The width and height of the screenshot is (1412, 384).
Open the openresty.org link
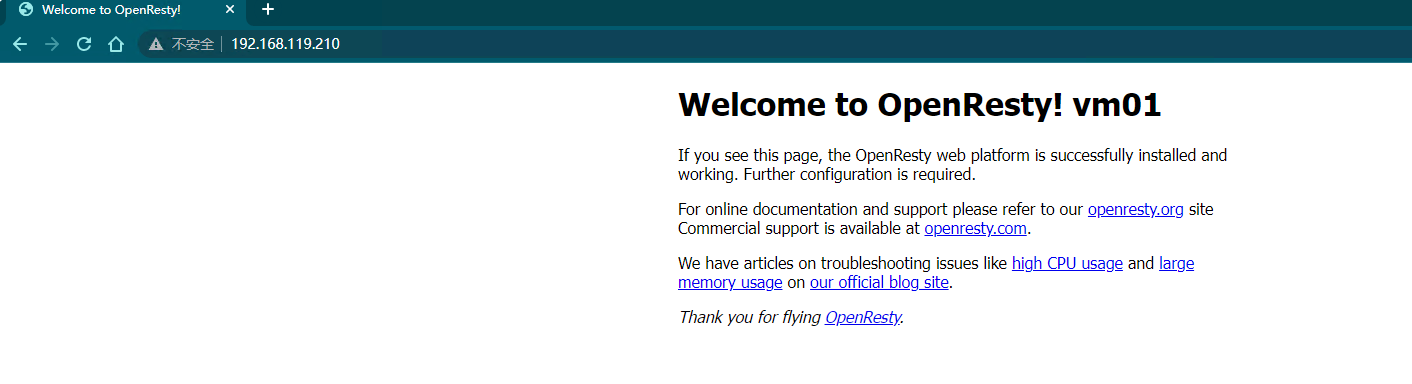coord(1136,210)
